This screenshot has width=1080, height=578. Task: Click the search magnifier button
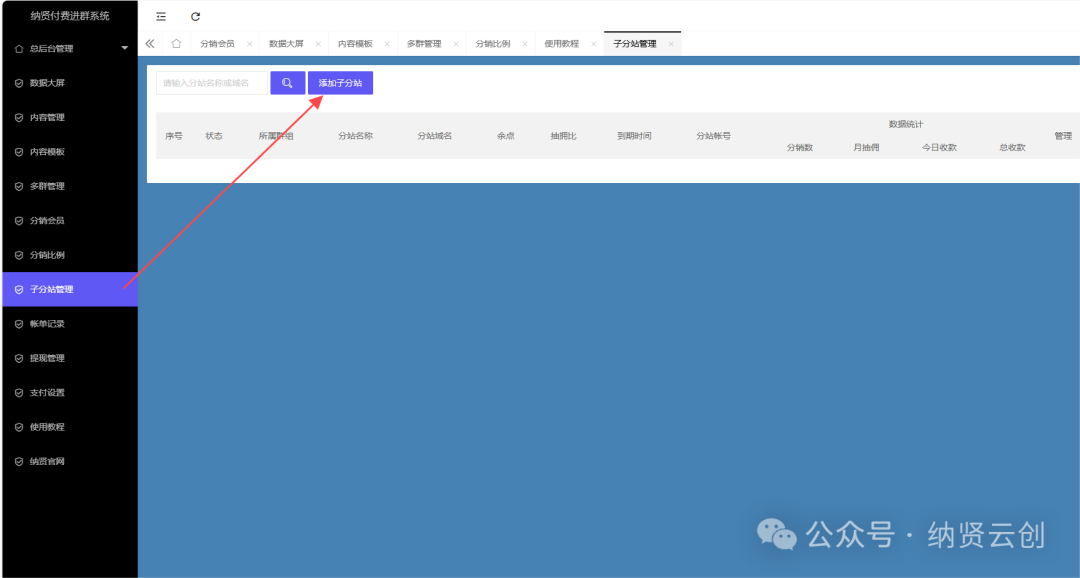(287, 83)
